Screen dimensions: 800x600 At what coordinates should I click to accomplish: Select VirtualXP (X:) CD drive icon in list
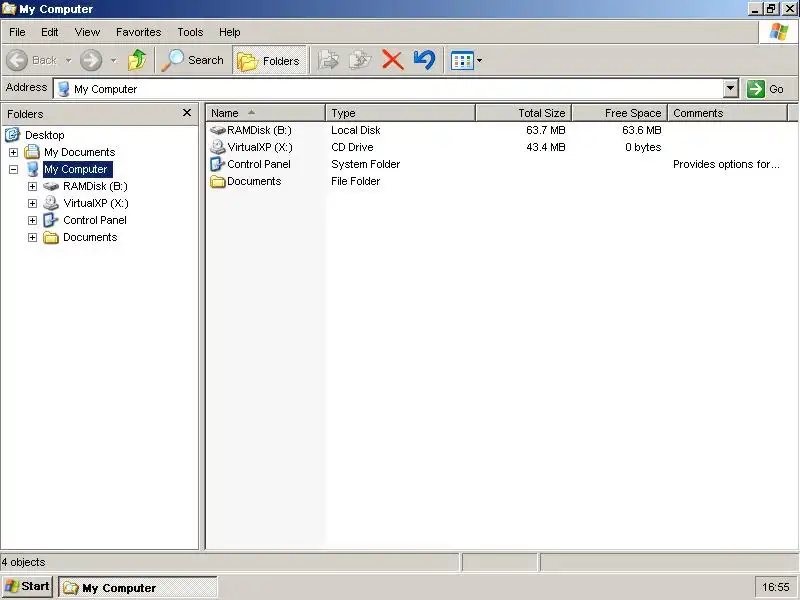tap(217, 147)
